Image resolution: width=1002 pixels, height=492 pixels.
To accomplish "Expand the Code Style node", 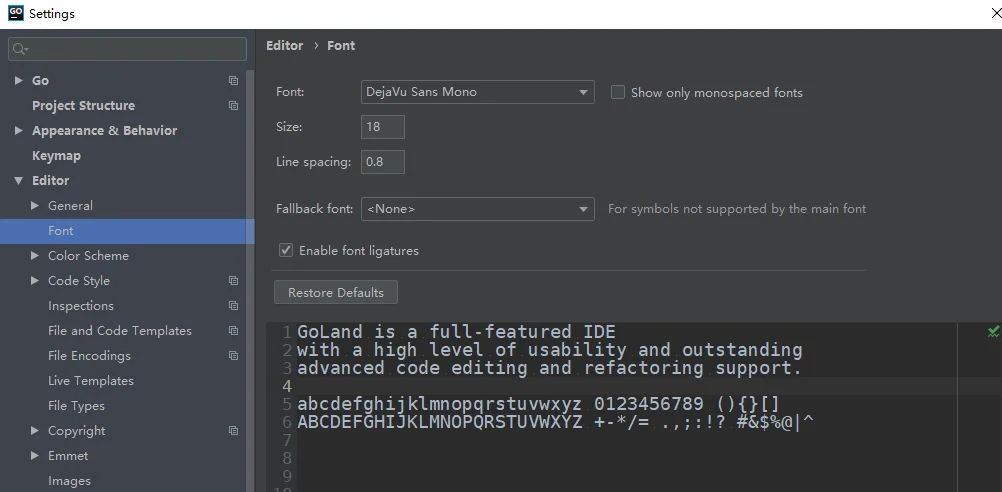I will 35,281.
